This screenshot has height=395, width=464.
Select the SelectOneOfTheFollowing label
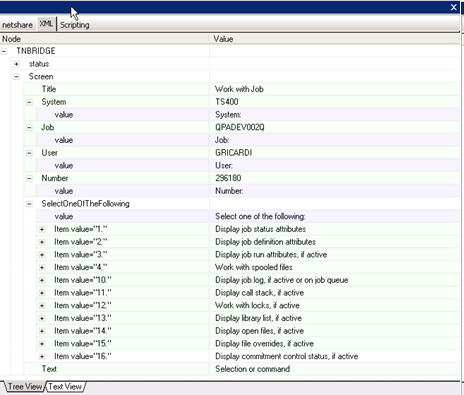[x=86, y=204]
